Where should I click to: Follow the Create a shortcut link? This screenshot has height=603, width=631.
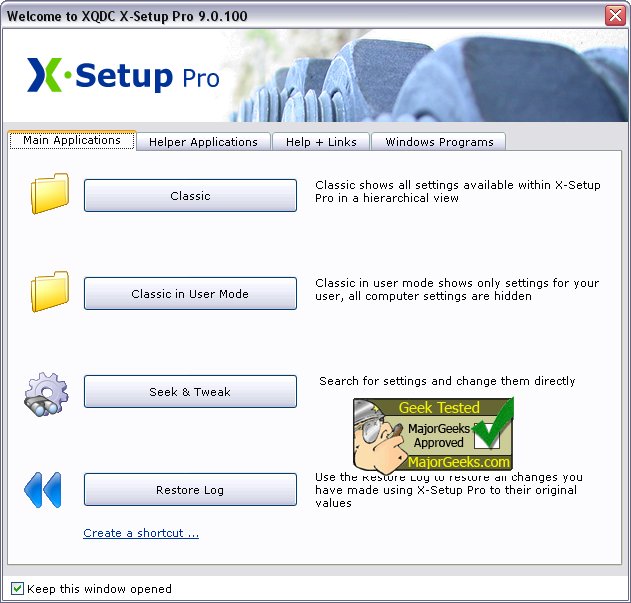pyautogui.click(x=141, y=533)
